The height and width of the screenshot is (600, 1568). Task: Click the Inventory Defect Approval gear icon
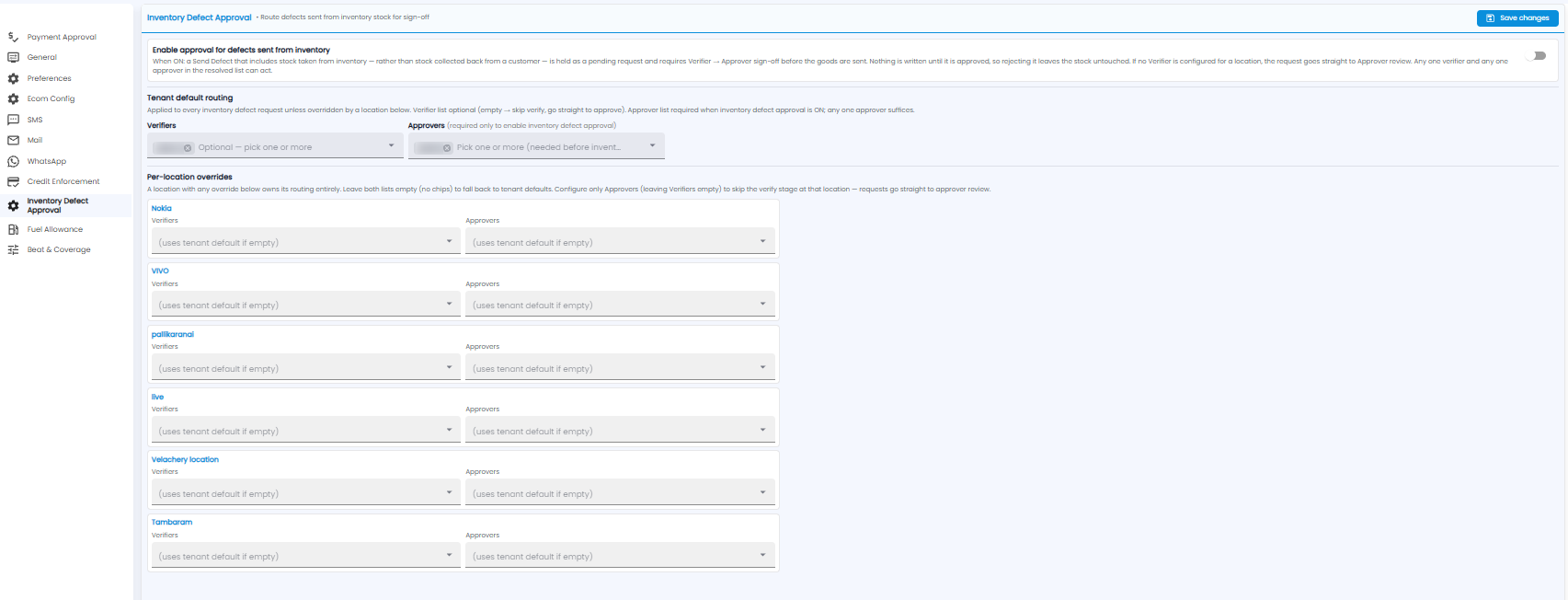[13, 205]
